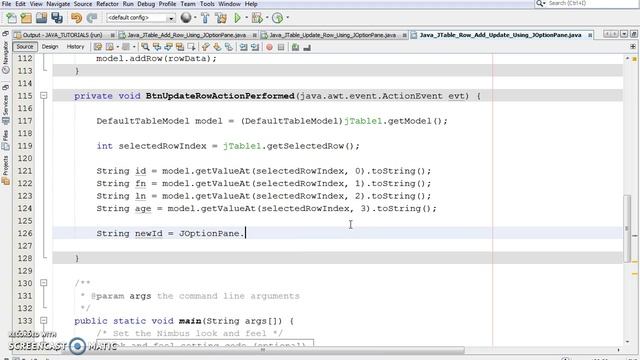640x360 pixels.
Task: Go to Previous Bookmark icon
Action: click(206, 47)
